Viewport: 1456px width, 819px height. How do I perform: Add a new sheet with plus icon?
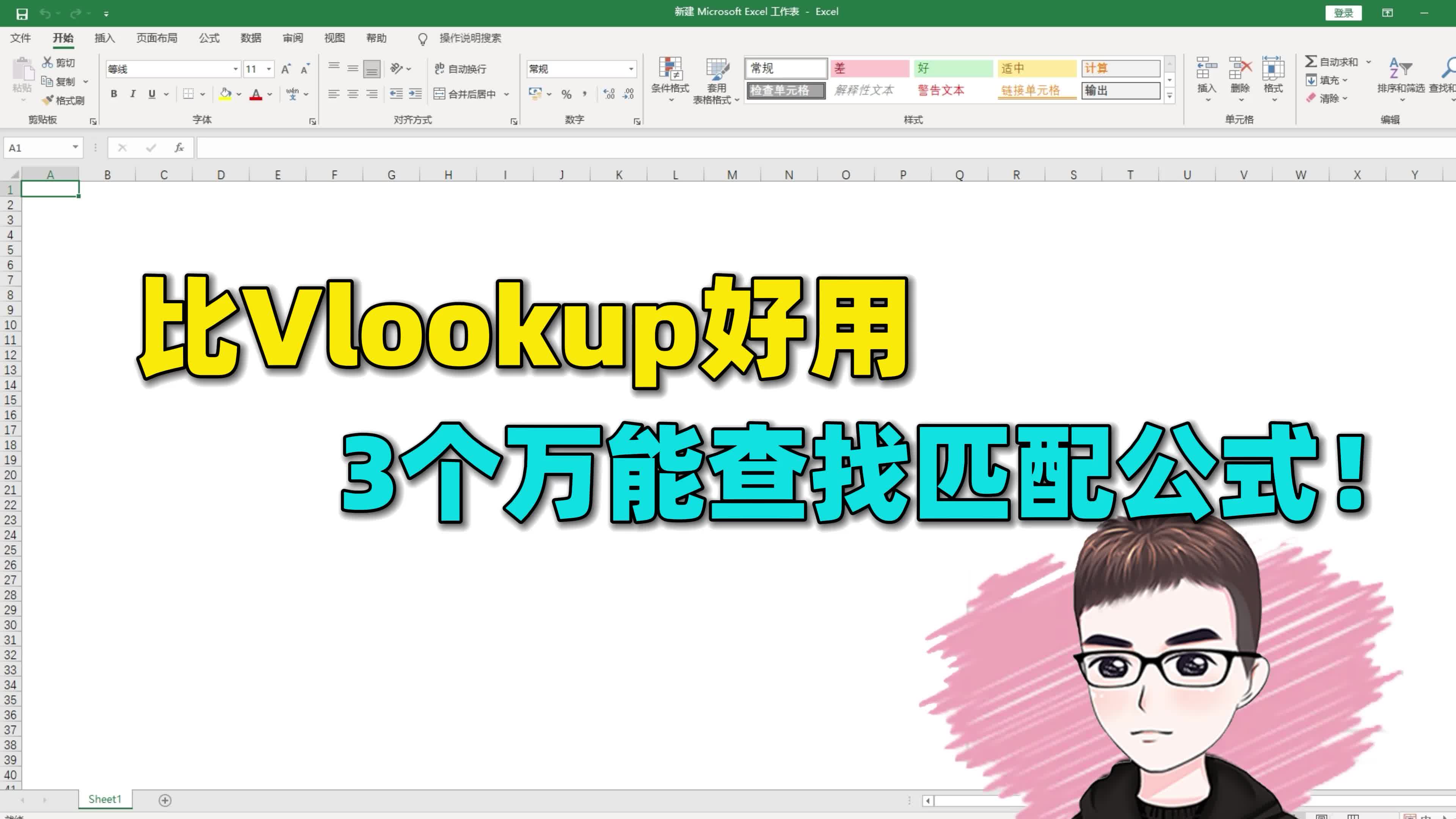tap(165, 800)
